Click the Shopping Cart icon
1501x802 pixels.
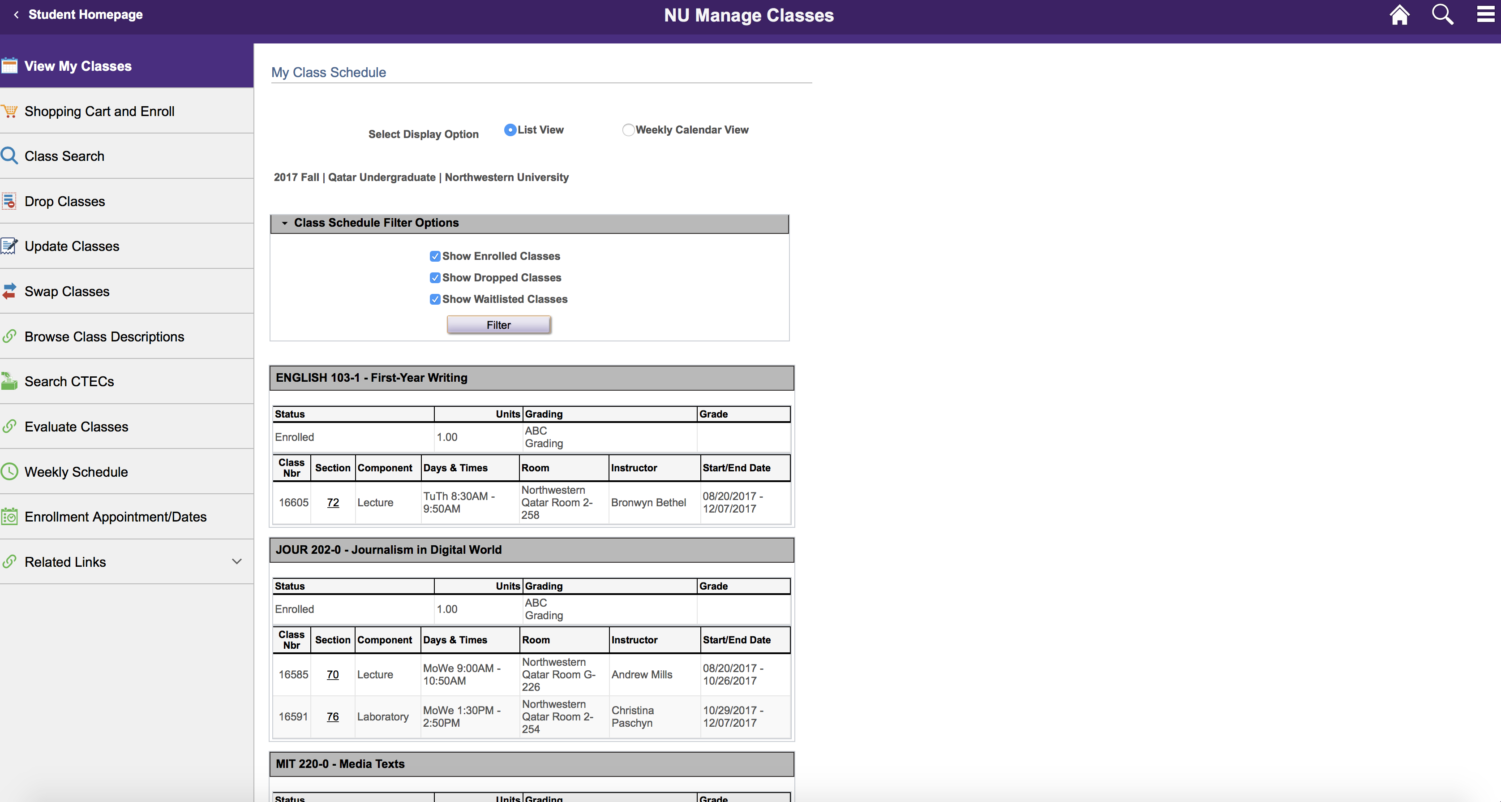9,111
